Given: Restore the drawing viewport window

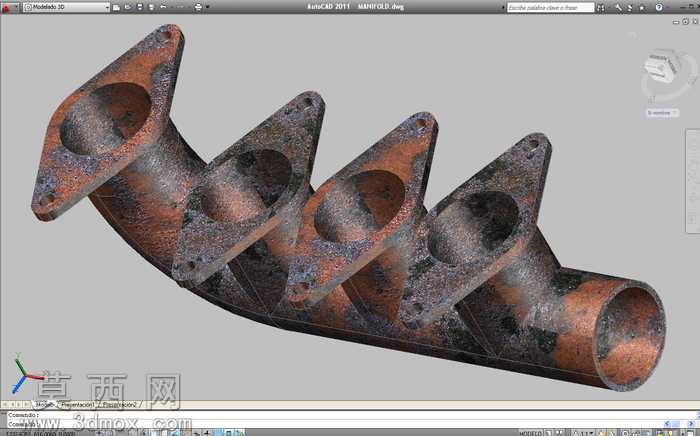Looking at the screenshot, I should click(685, 21).
